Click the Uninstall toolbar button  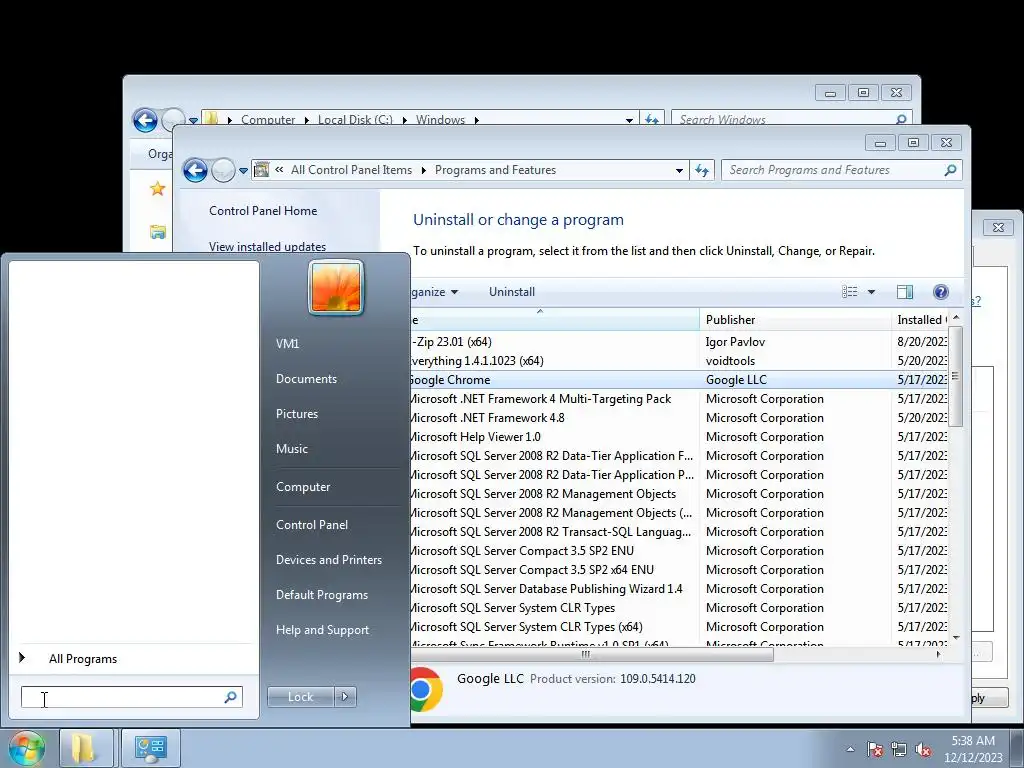coord(512,292)
